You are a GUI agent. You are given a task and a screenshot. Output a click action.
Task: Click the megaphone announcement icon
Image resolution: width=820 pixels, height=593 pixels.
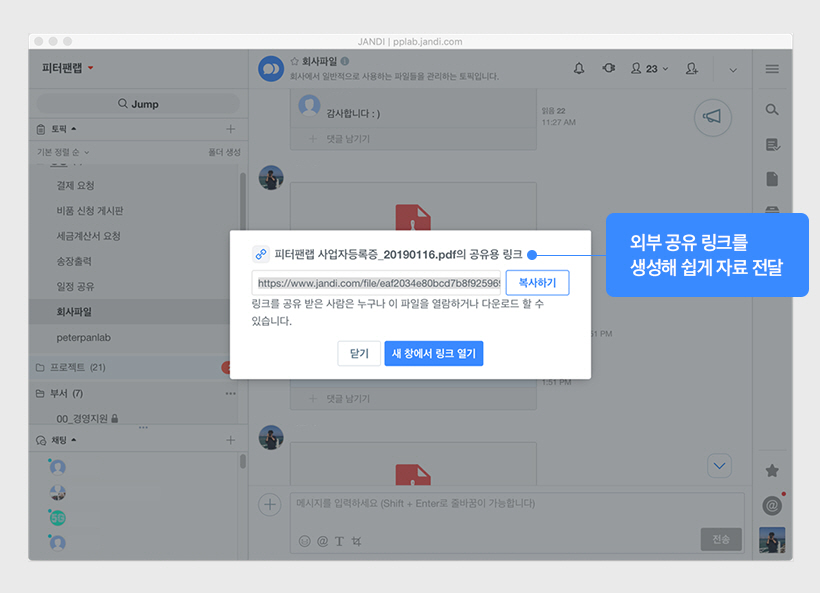[x=712, y=117]
